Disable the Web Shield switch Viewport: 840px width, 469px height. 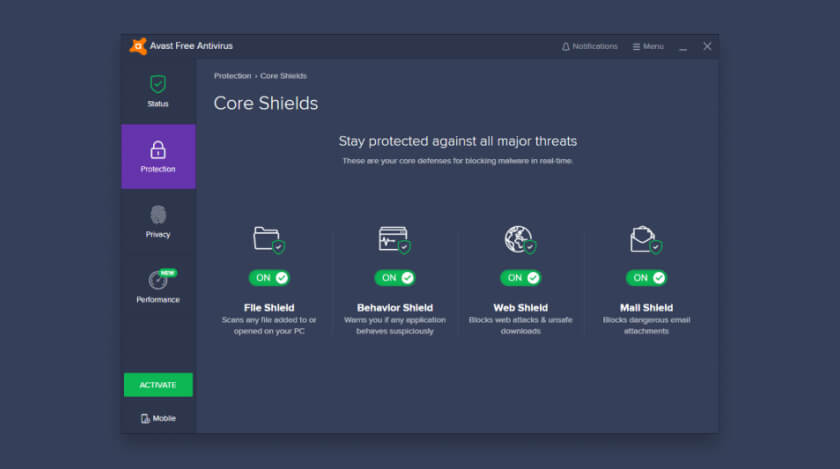pyautogui.click(x=520, y=278)
